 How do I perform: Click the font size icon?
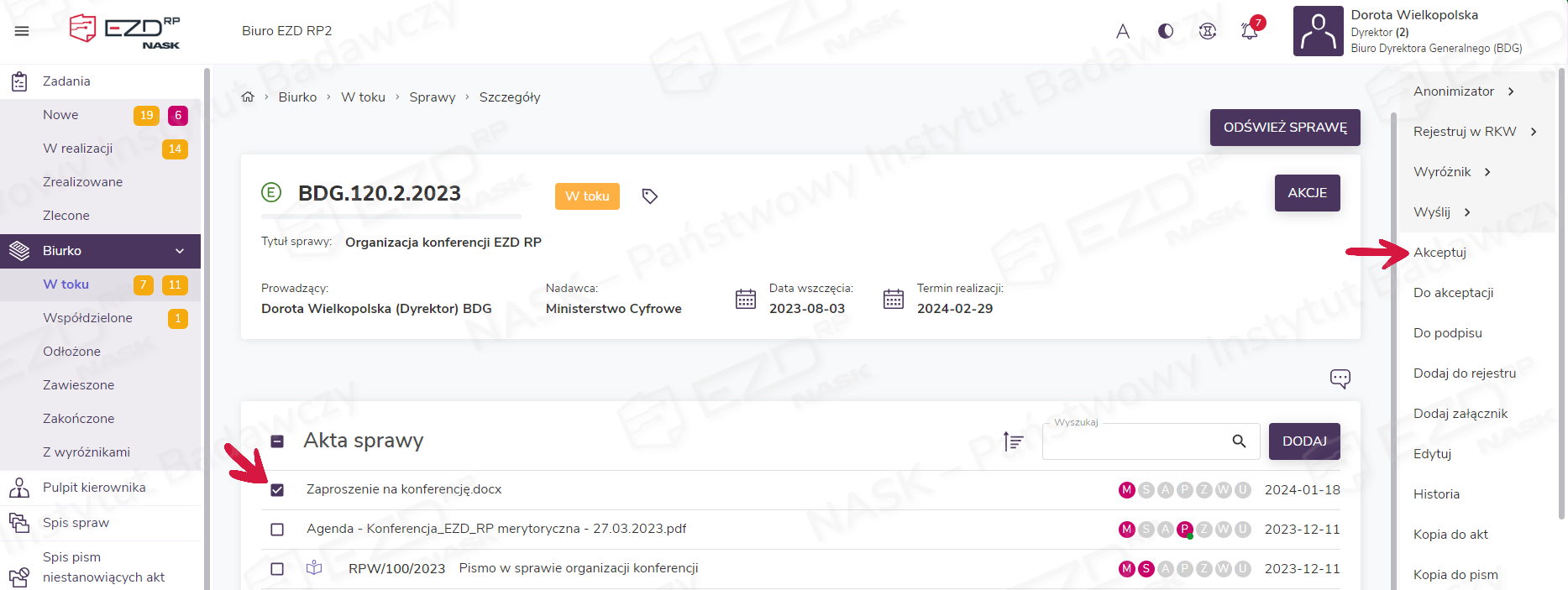point(1123,31)
